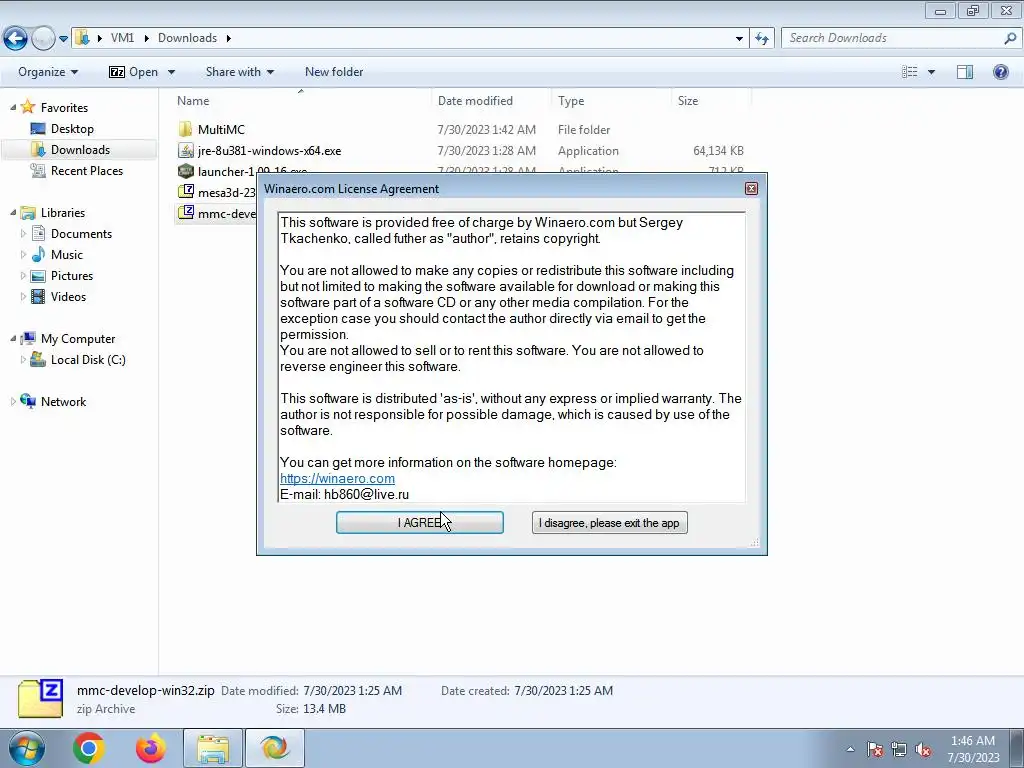This screenshot has width=1024, height=768.
Task: Expand the arrow after Downloads breadcrumb
Action: pyautogui.click(x=229, y=38)
